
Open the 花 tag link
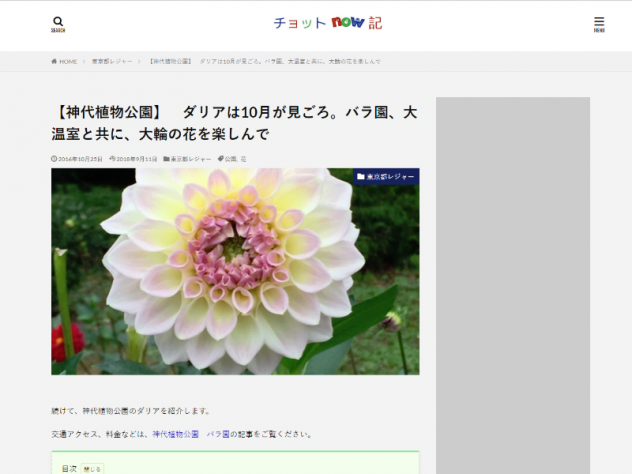[x=243, y=159]
